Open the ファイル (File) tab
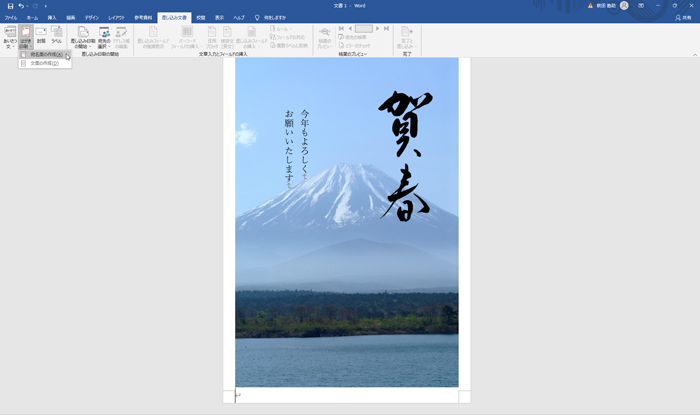 pyautogui.click(x=10, y=18)
